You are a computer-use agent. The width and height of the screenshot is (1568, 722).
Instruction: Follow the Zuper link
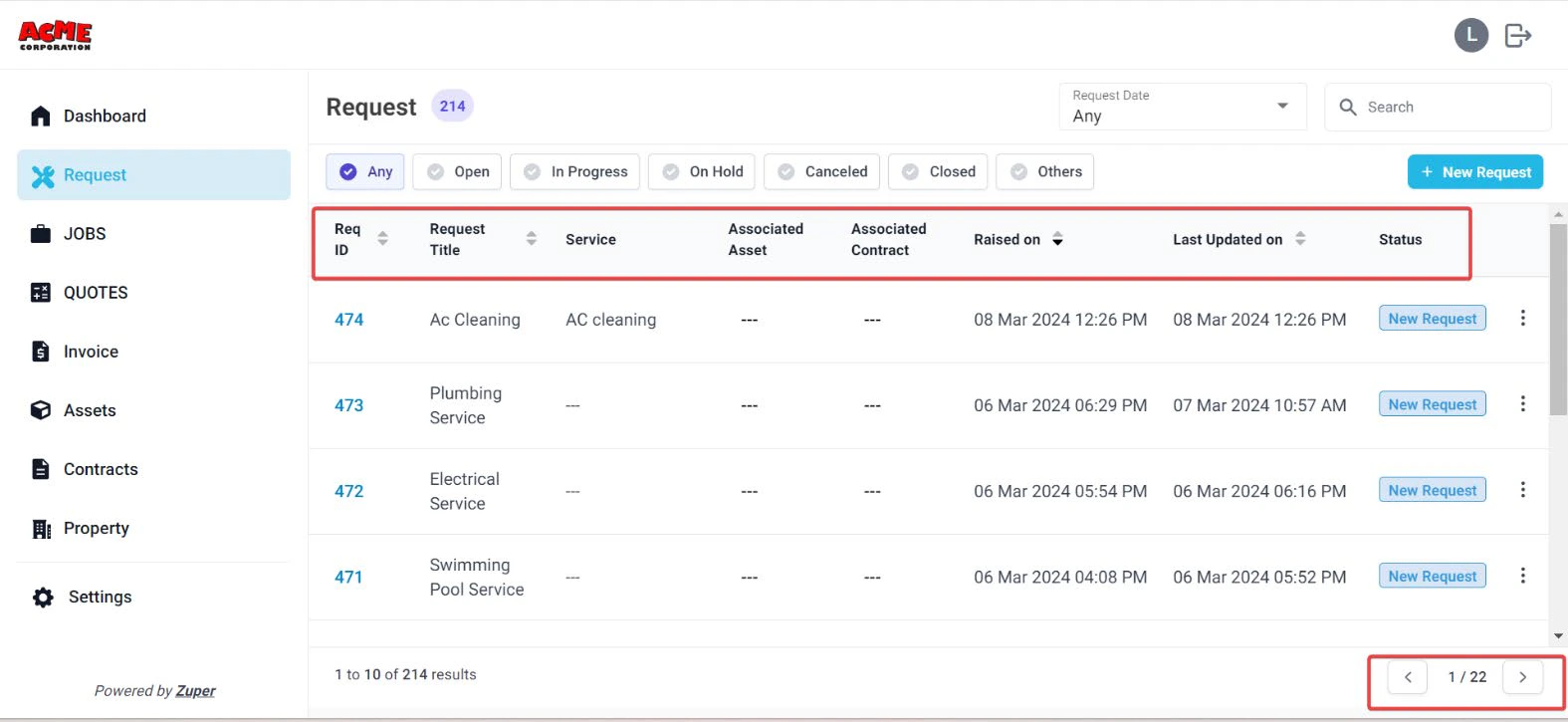point(195,691)
